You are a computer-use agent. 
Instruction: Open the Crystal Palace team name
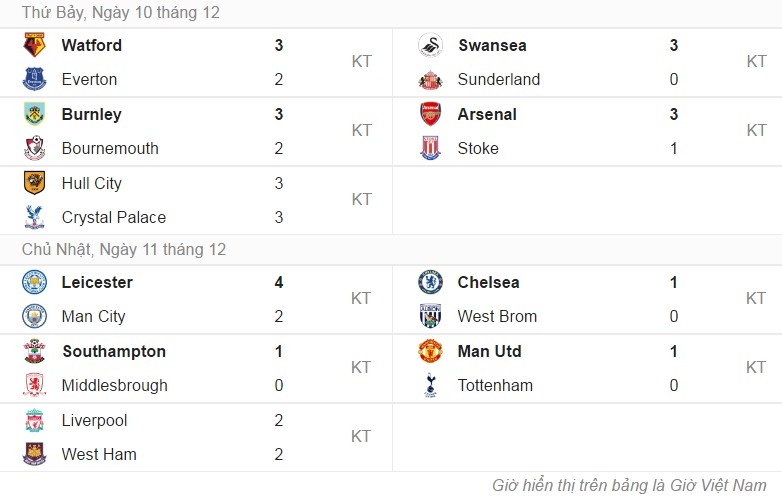click(114, 217)
